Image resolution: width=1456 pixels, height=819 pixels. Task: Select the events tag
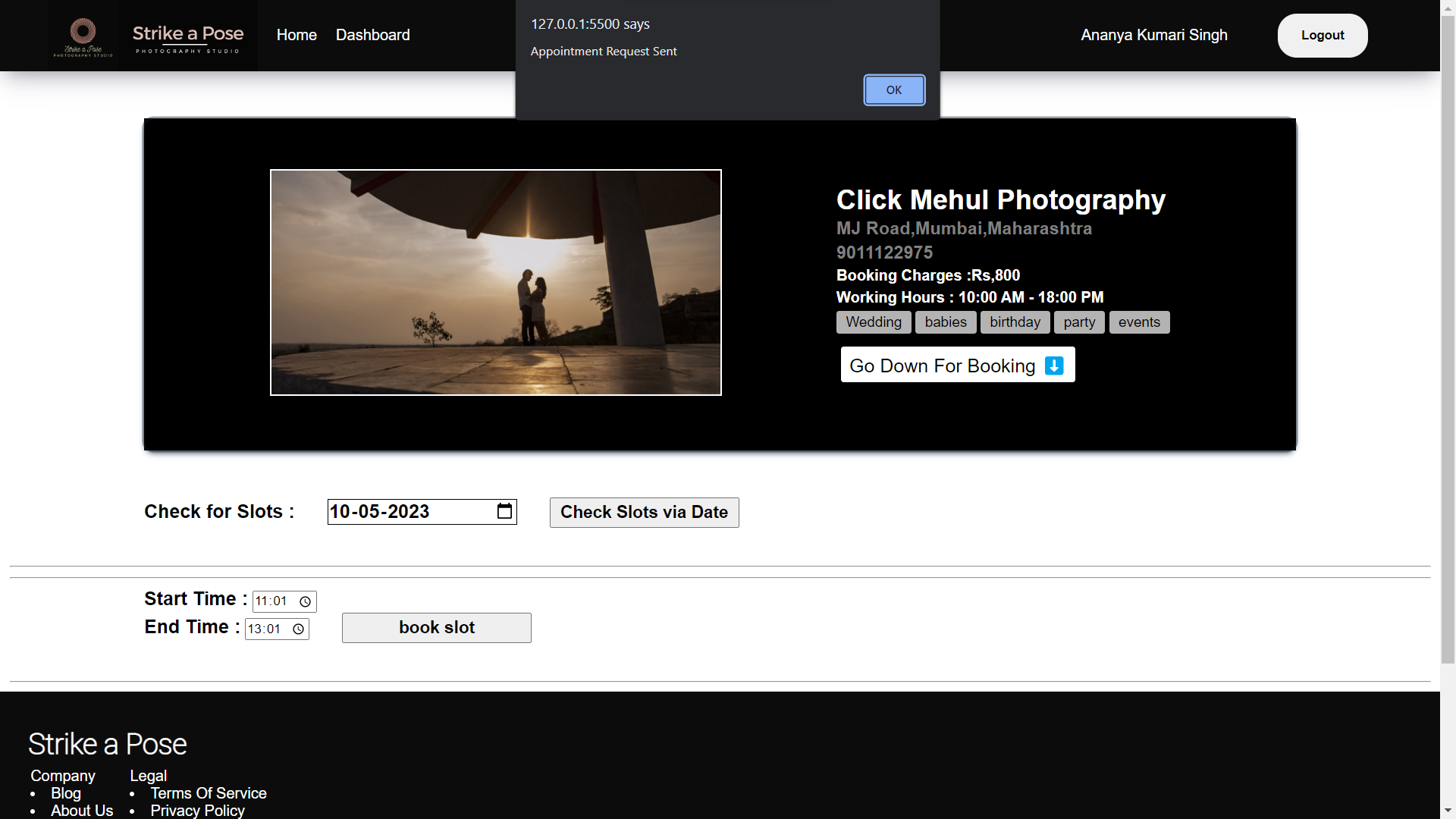(1139, 322)
